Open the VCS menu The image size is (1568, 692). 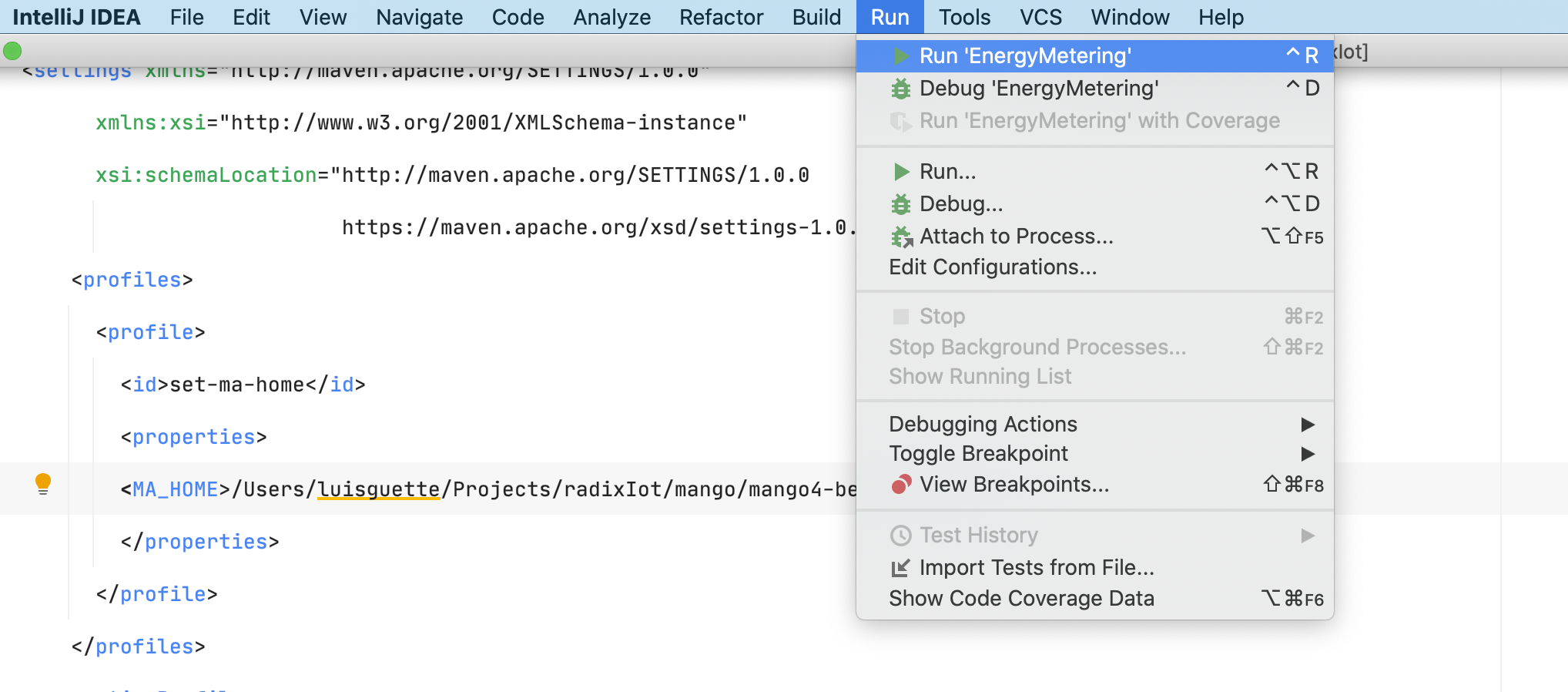pos(1041,17)
